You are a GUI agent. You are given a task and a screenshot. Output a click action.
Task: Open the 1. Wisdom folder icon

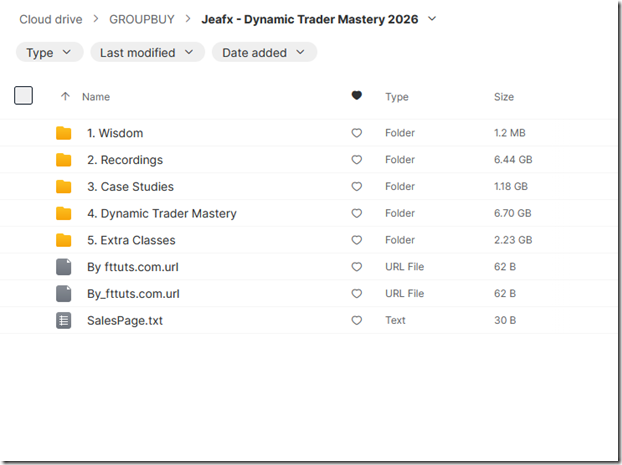(x=63, y=133)
